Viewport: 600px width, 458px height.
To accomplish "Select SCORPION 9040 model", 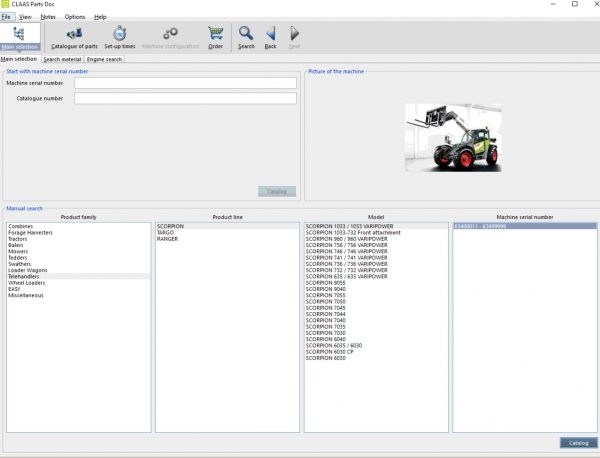I will [376, 289].
